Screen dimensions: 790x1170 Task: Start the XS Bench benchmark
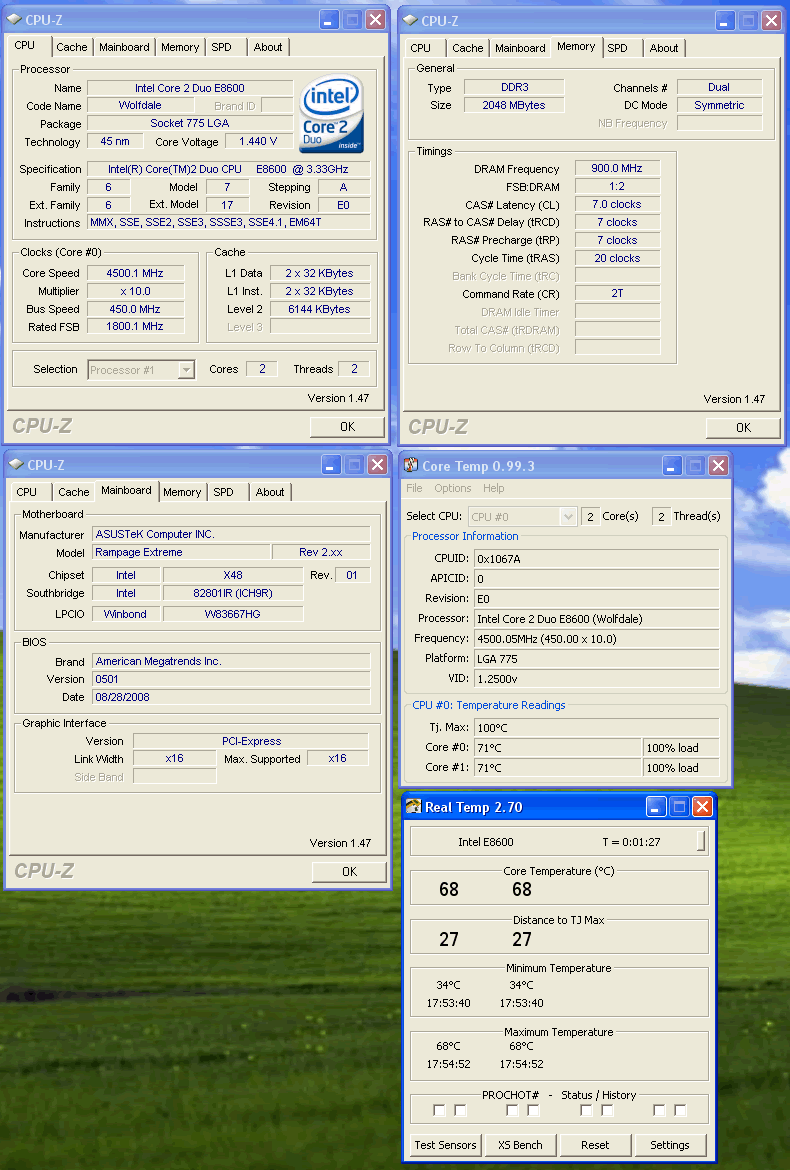(x=521, y=1145)
